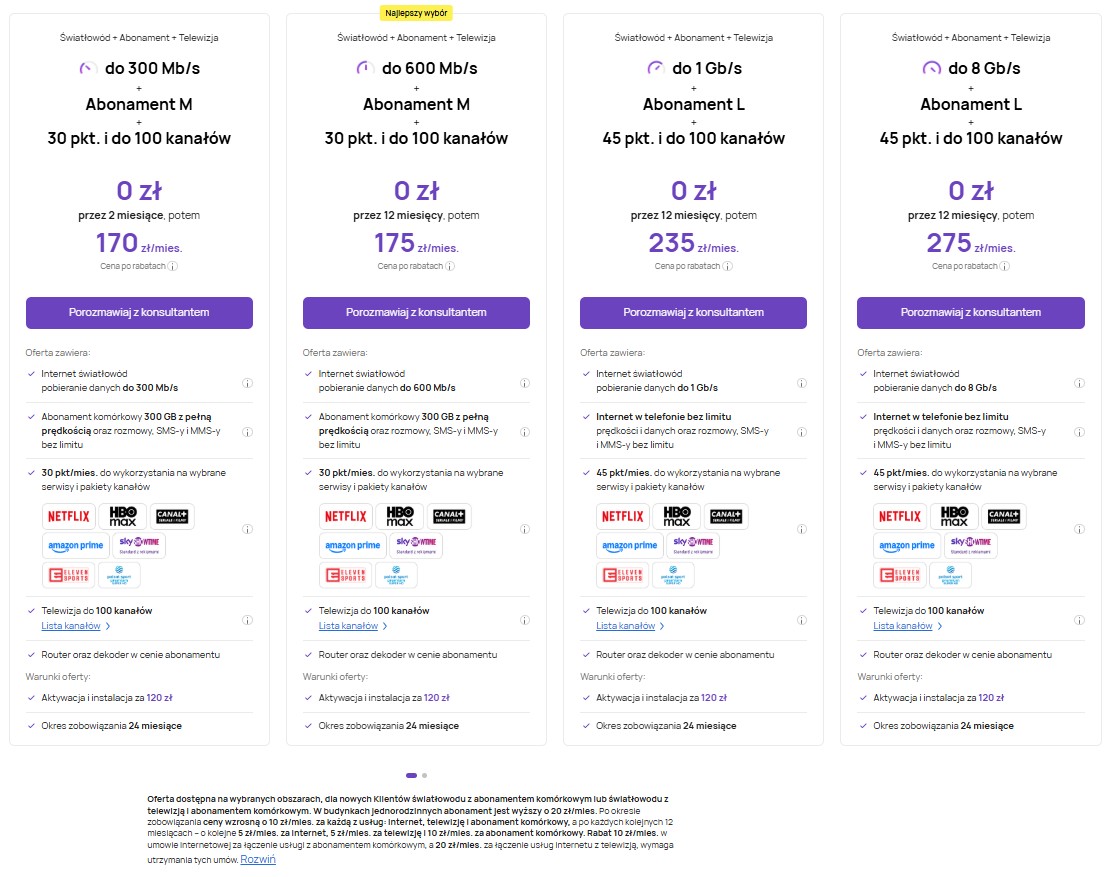Viewport: 1113px width, 877px height.
Task: Click the Amazon Prime logo in the 8 Gb/s plan
Action: coord(906,545)
